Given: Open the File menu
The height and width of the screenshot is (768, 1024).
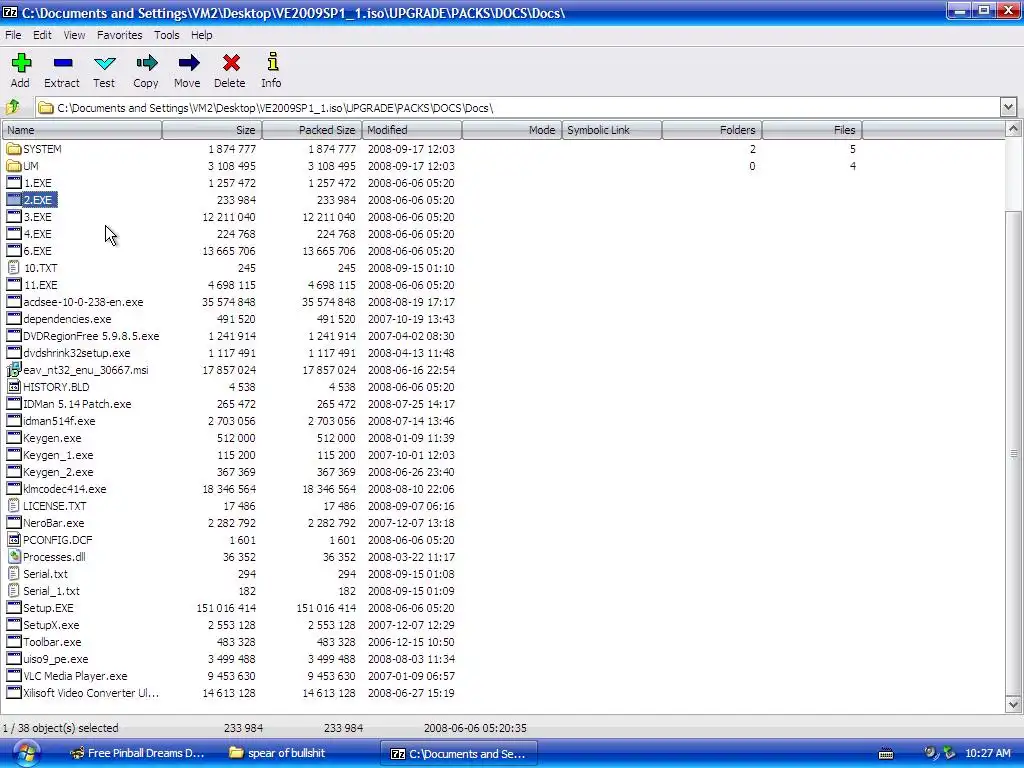Looking at the screenshot, I should pyautogui.click(x=13, y=35).
